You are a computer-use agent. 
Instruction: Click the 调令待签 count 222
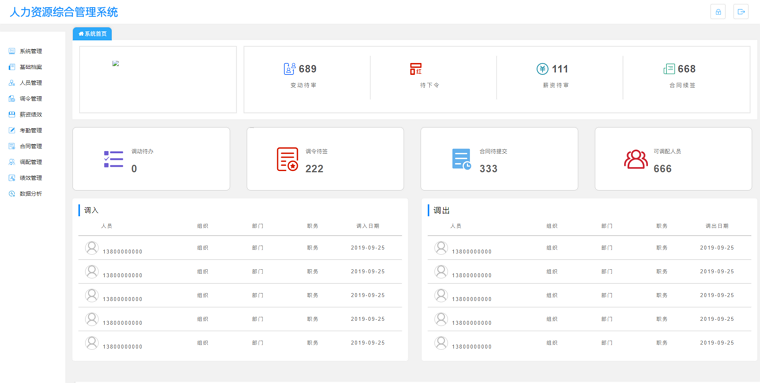tap(314, 169)
